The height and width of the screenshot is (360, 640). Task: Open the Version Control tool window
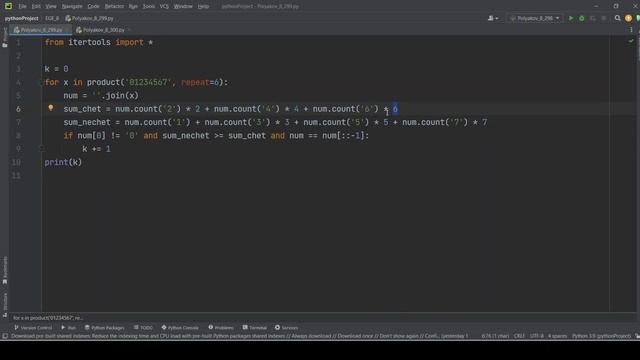coord(33,327)
